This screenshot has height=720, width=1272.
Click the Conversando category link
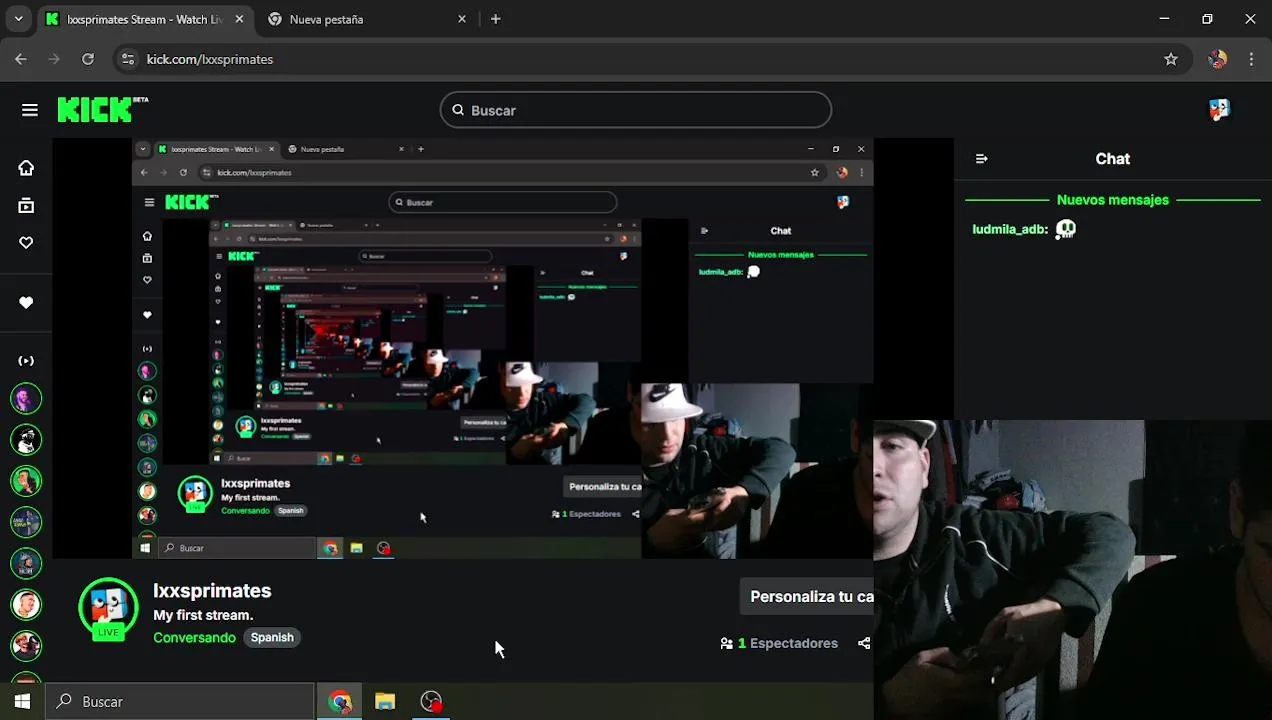click(194, 637)
